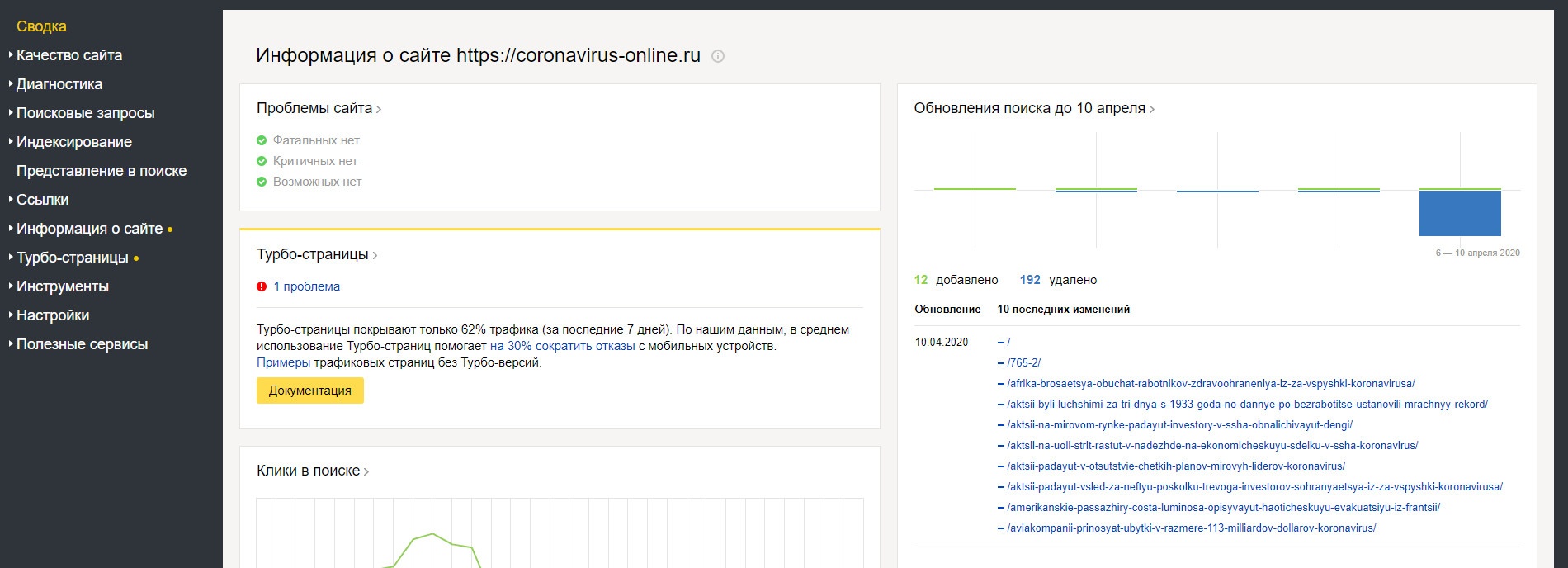
Task: Expand the Индексирование sidebar section
Action: coord(73,142)
